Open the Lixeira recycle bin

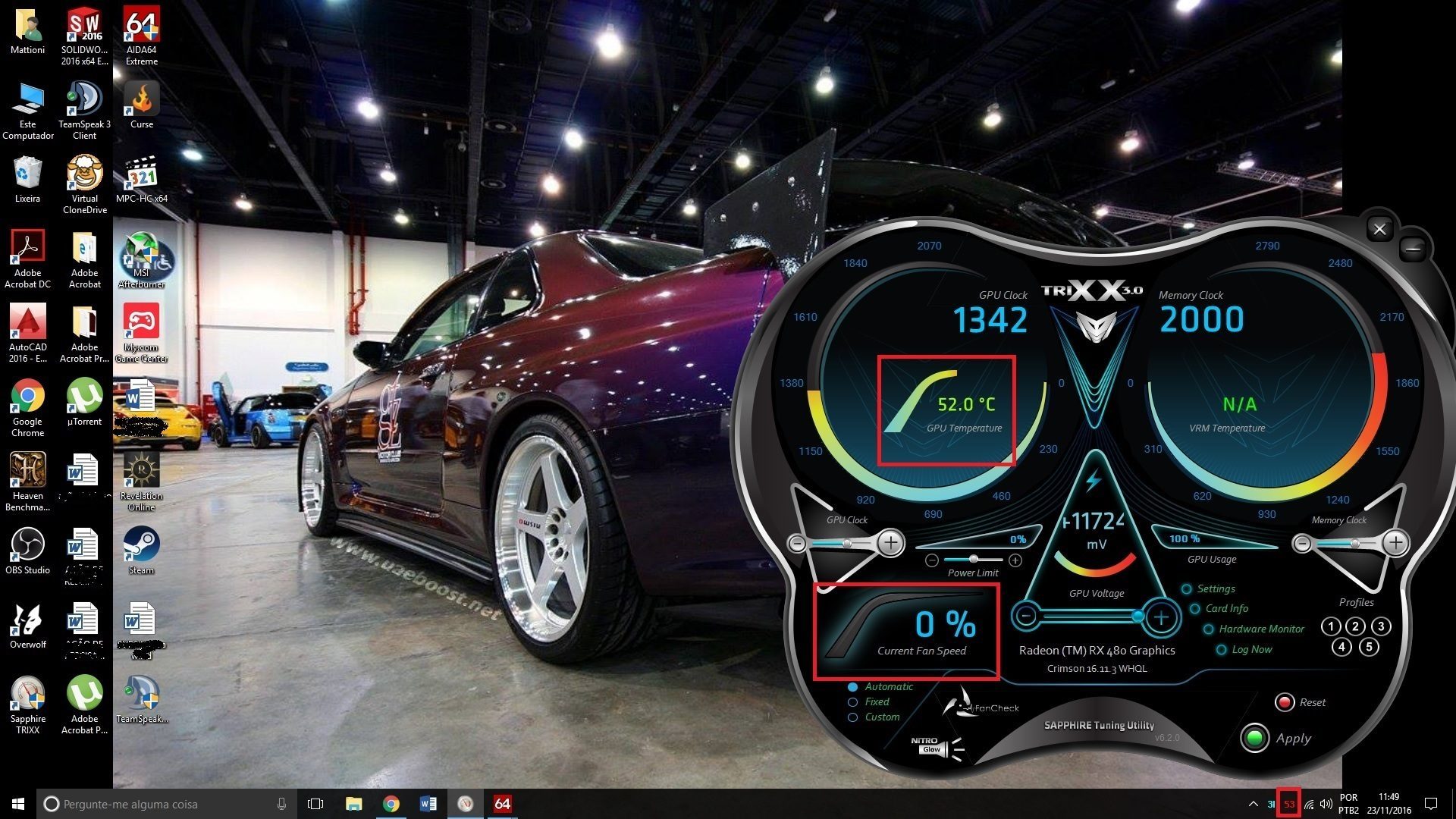(27, 179)
